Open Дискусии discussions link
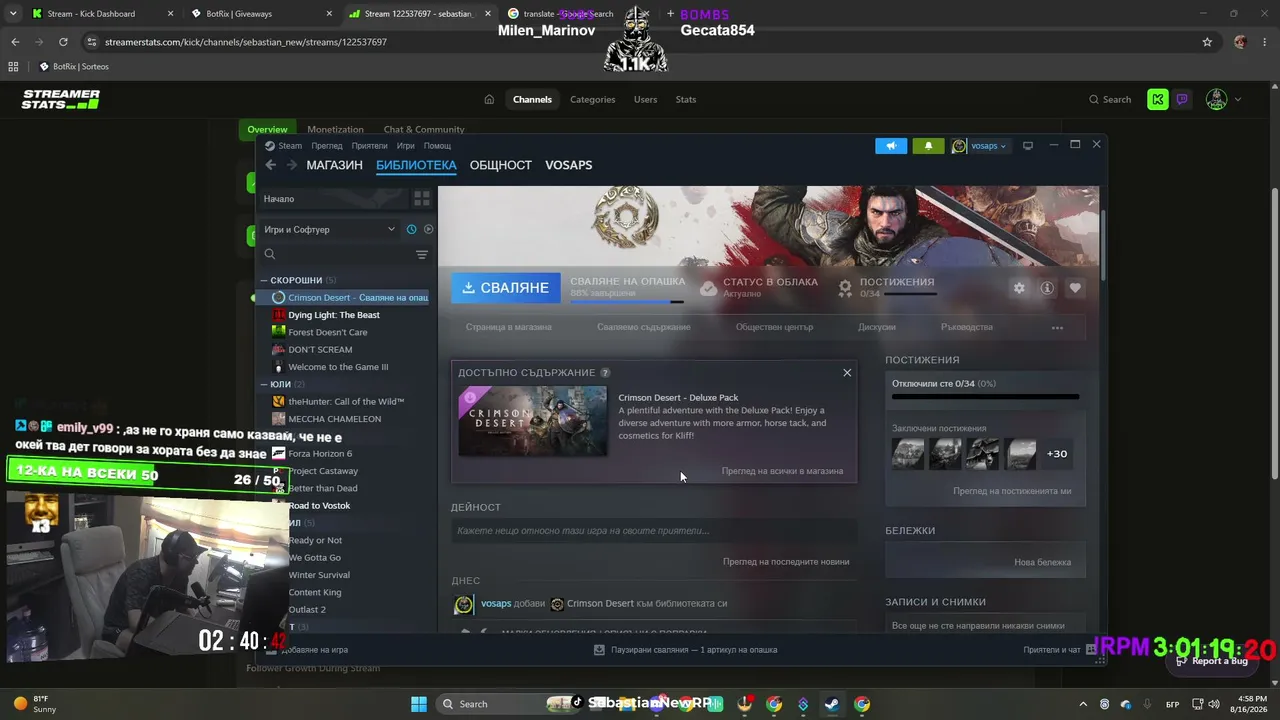This screenshot has height=720, width=1280. (x=877, y=327)
